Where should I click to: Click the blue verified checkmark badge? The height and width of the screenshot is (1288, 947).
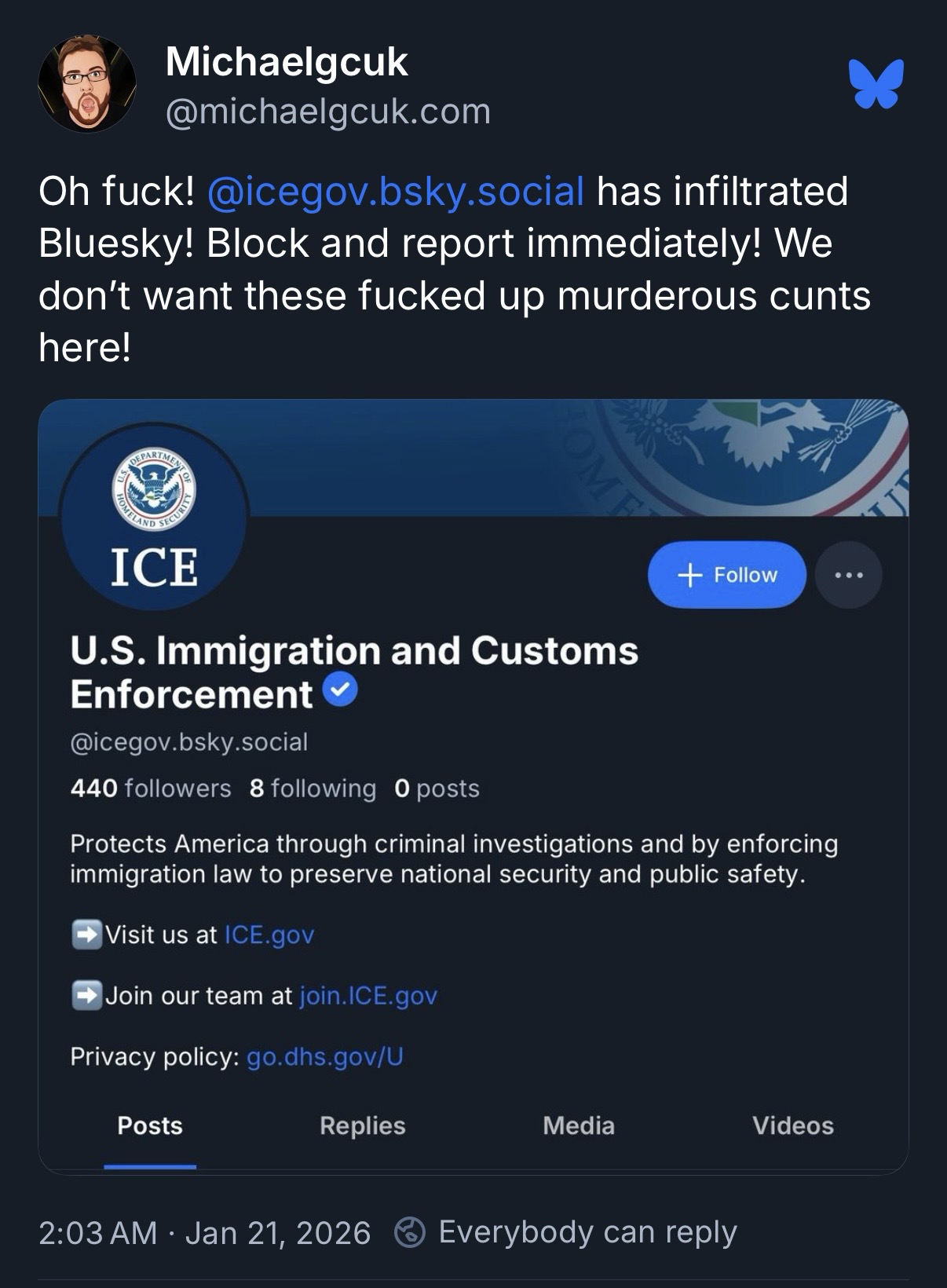coord(339,691)
